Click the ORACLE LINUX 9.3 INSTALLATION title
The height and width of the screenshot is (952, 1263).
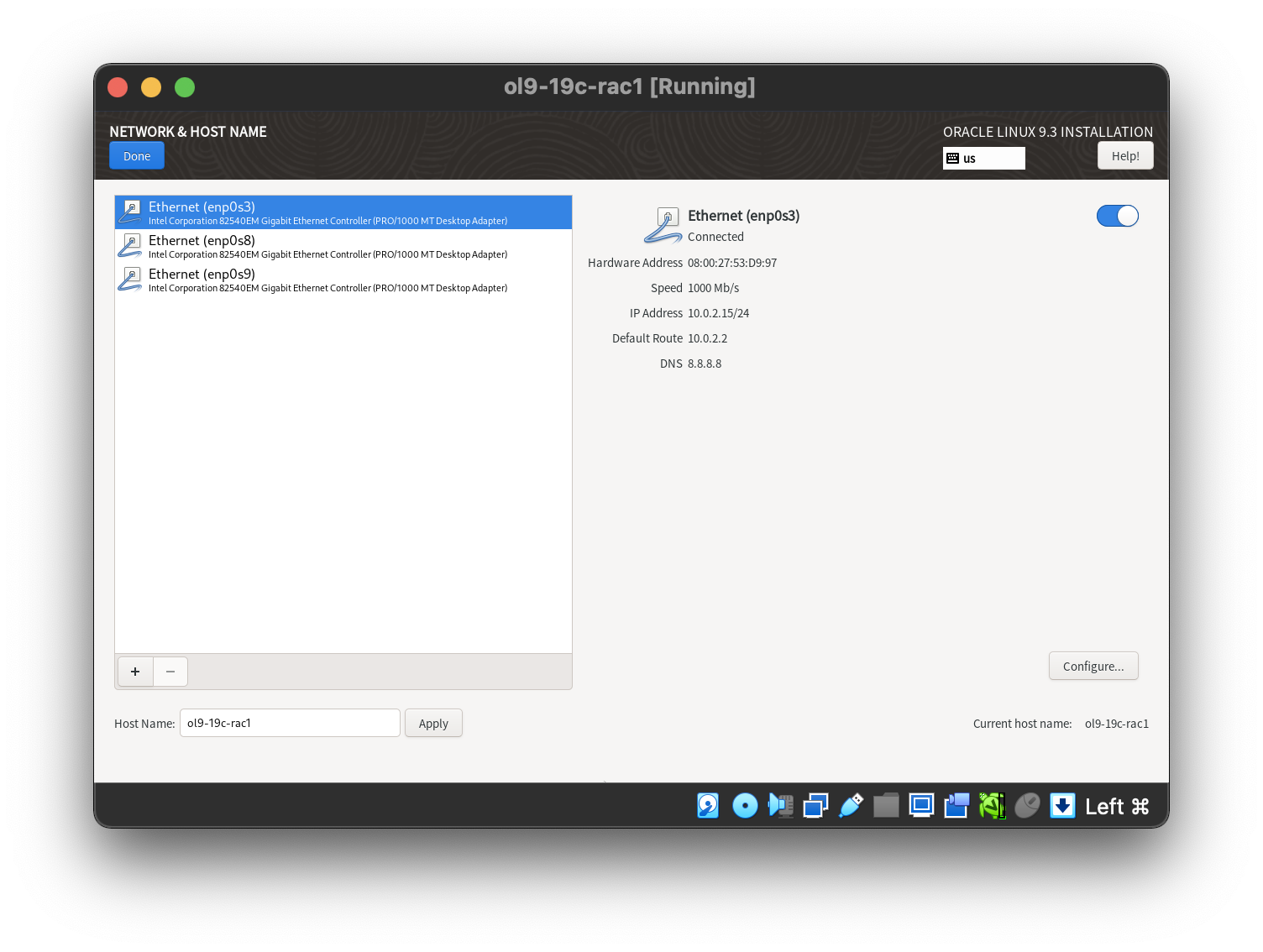tap(1048, 132)
